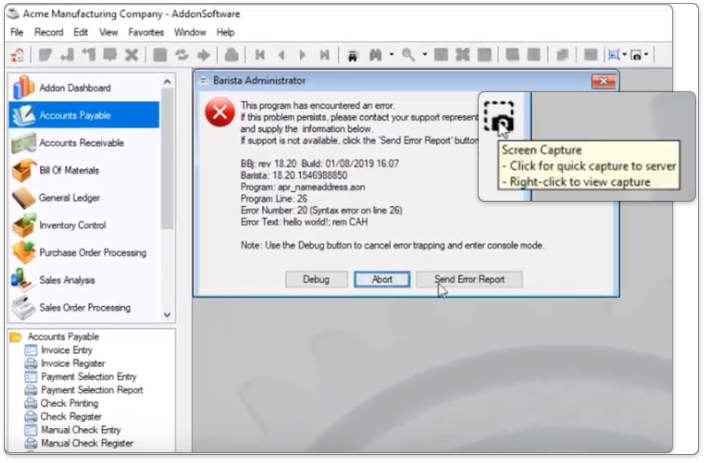Select Check Printing tree item
Screen dimensions: 707x463
[69, 403]
